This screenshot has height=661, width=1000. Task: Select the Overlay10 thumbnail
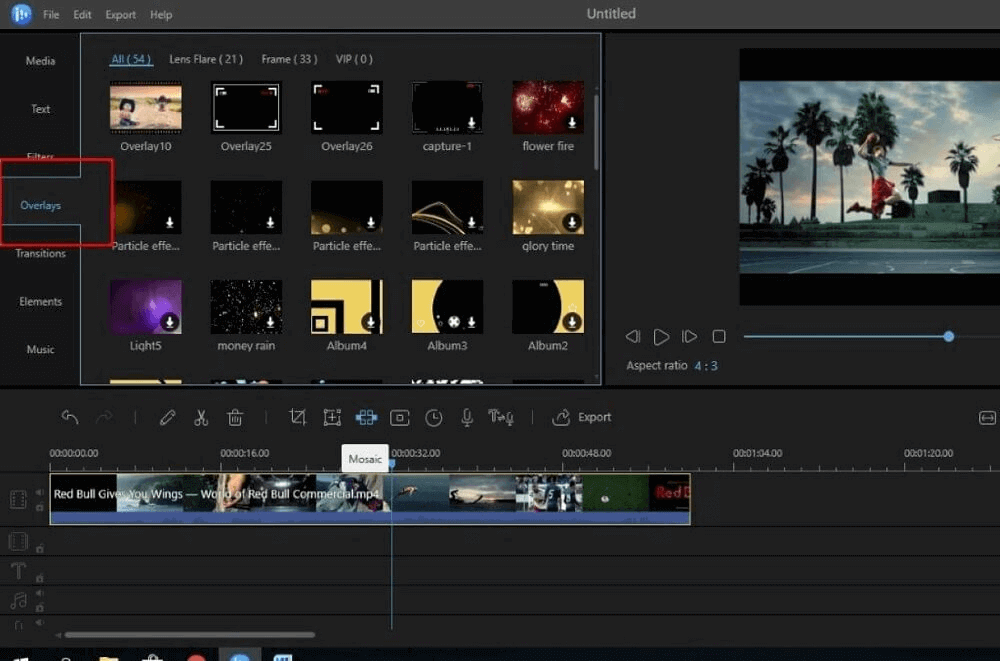tap(146, 107)
